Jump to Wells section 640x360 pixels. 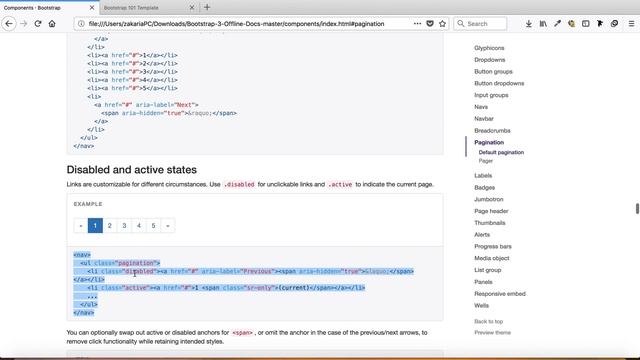tap(481, 306)
